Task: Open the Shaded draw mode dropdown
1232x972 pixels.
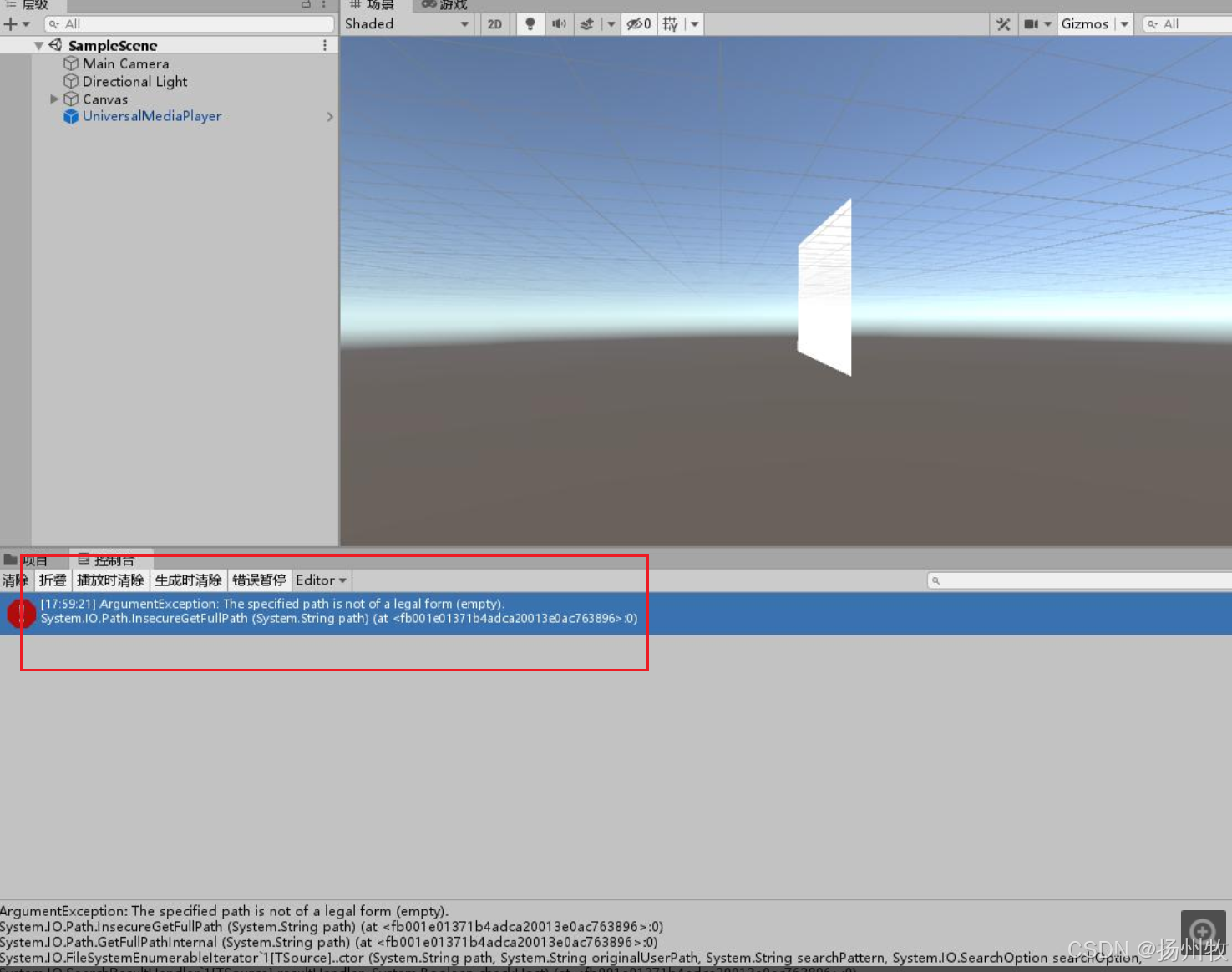Action: tap(406, 23)
